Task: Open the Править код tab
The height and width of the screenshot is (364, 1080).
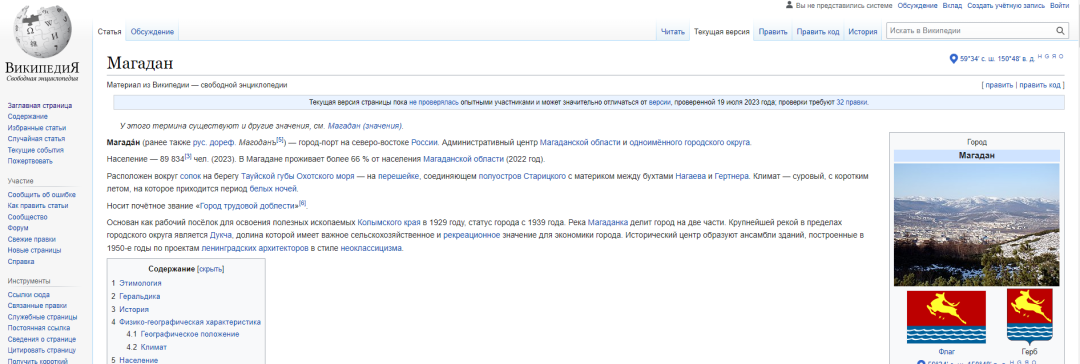Action: point(818,32)
